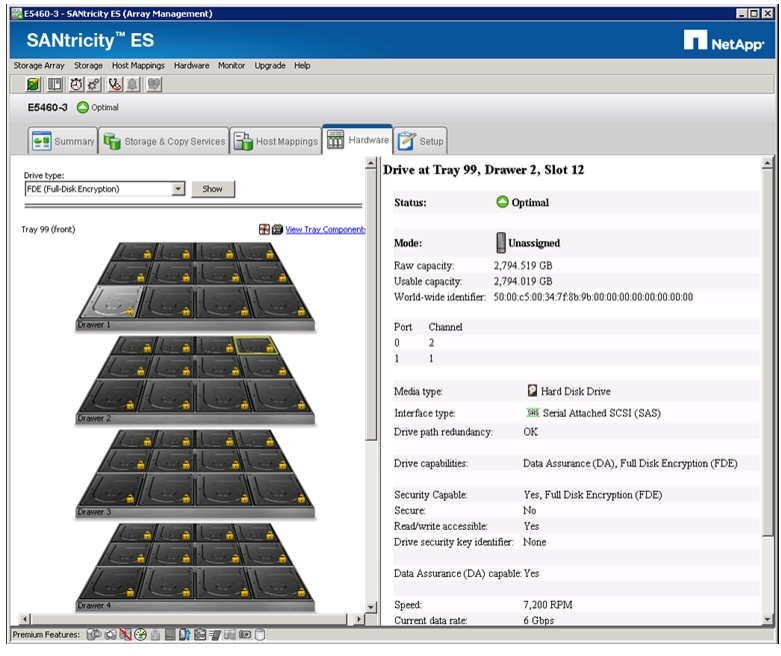This screenshot has height=656, width=781.
Task: Click the second Premium Features volume copy icon
Action: pyautogui.click(x=111, y=635)
